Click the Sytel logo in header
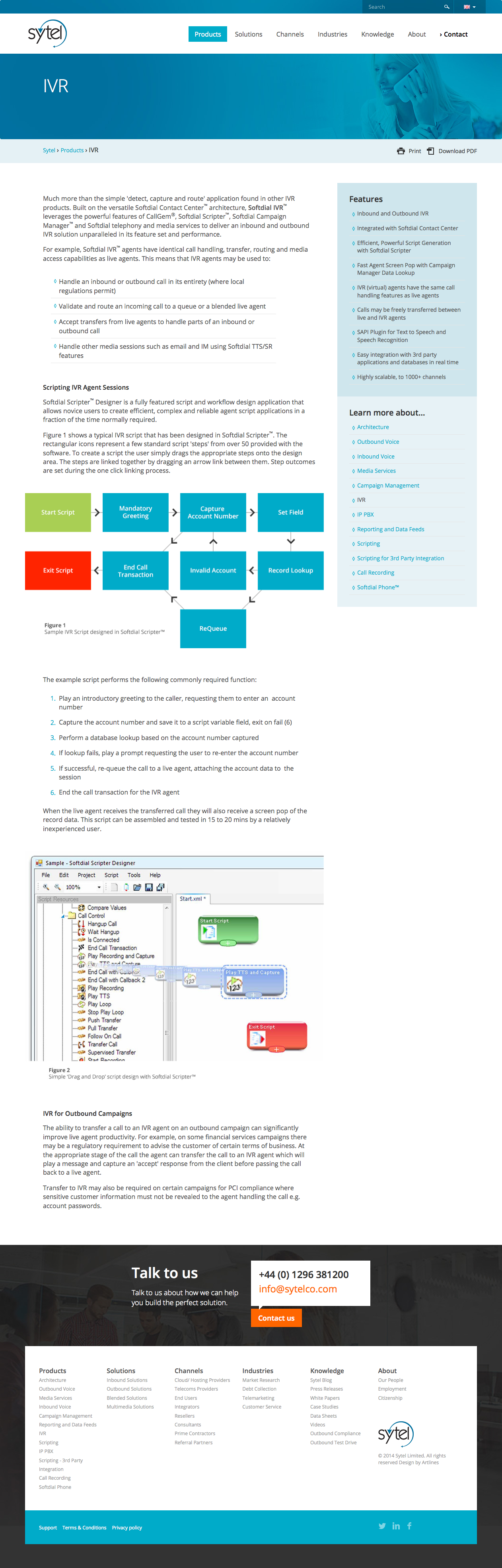This screenshot has height=1568, width=502. pyautogui.click(x=47, y=33)
